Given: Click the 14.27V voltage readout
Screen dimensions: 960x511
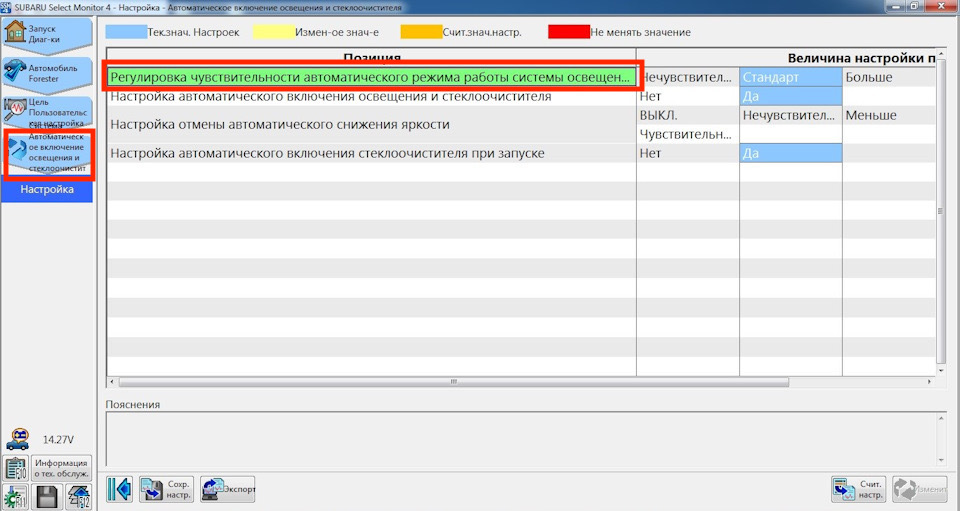Looking at the screenshot, I should (x=58, y=439).
